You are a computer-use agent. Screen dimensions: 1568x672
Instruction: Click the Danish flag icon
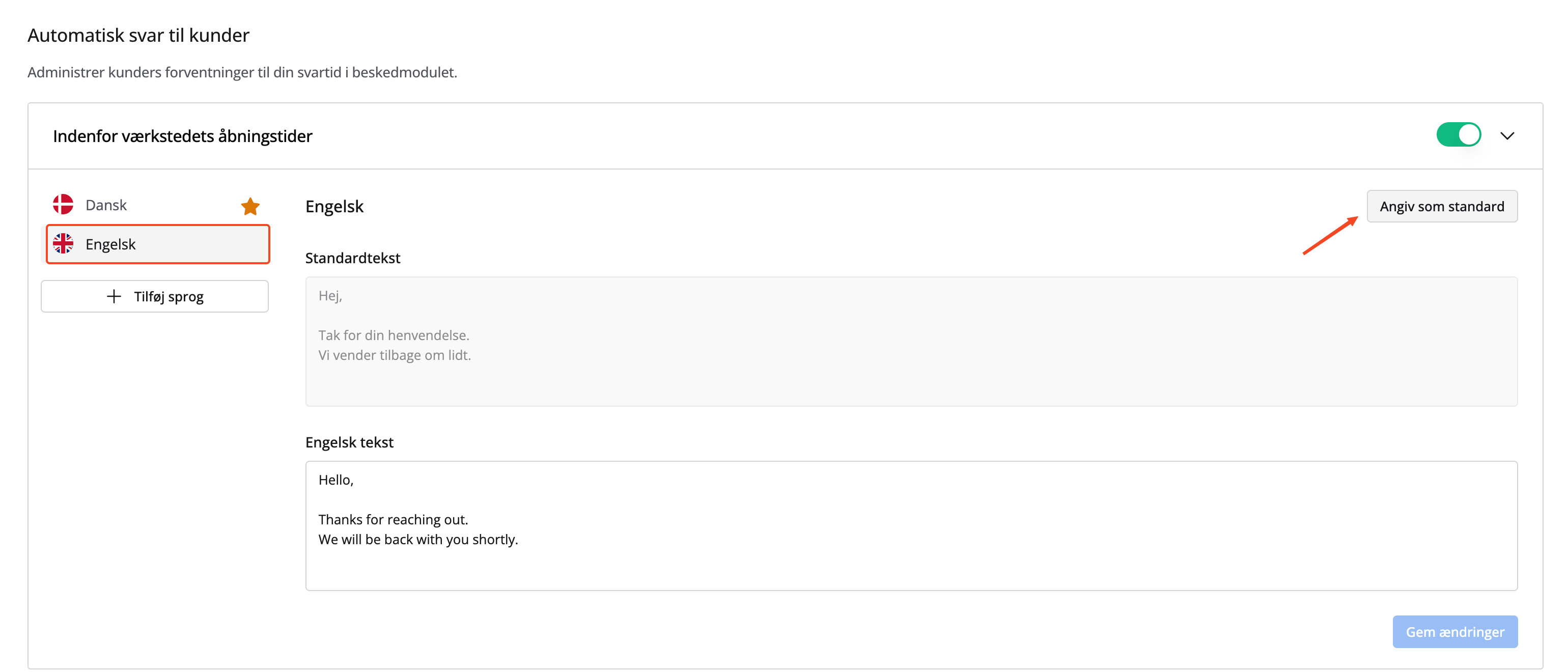tap(63, 205)
